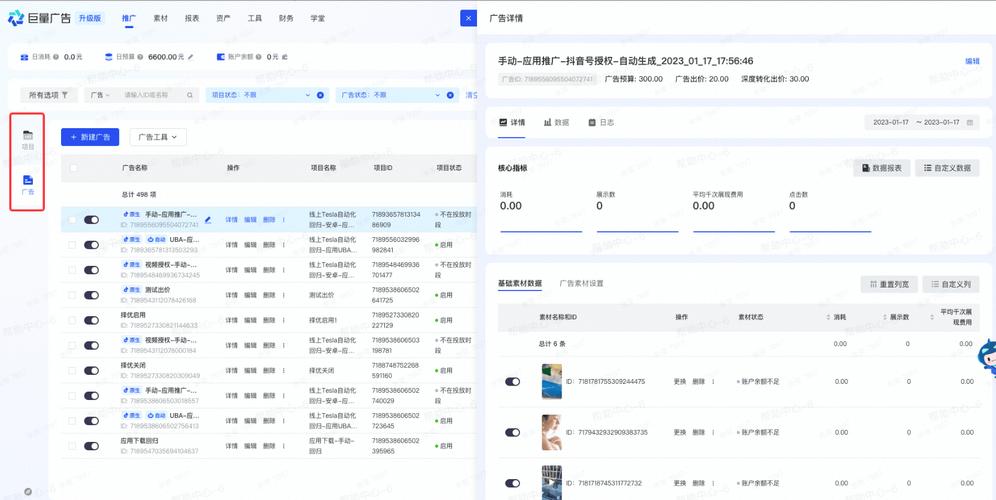This screenshot has height=500, width=996.
Task: Click the calendar icon in date range
Action: (x=970, y=123)
